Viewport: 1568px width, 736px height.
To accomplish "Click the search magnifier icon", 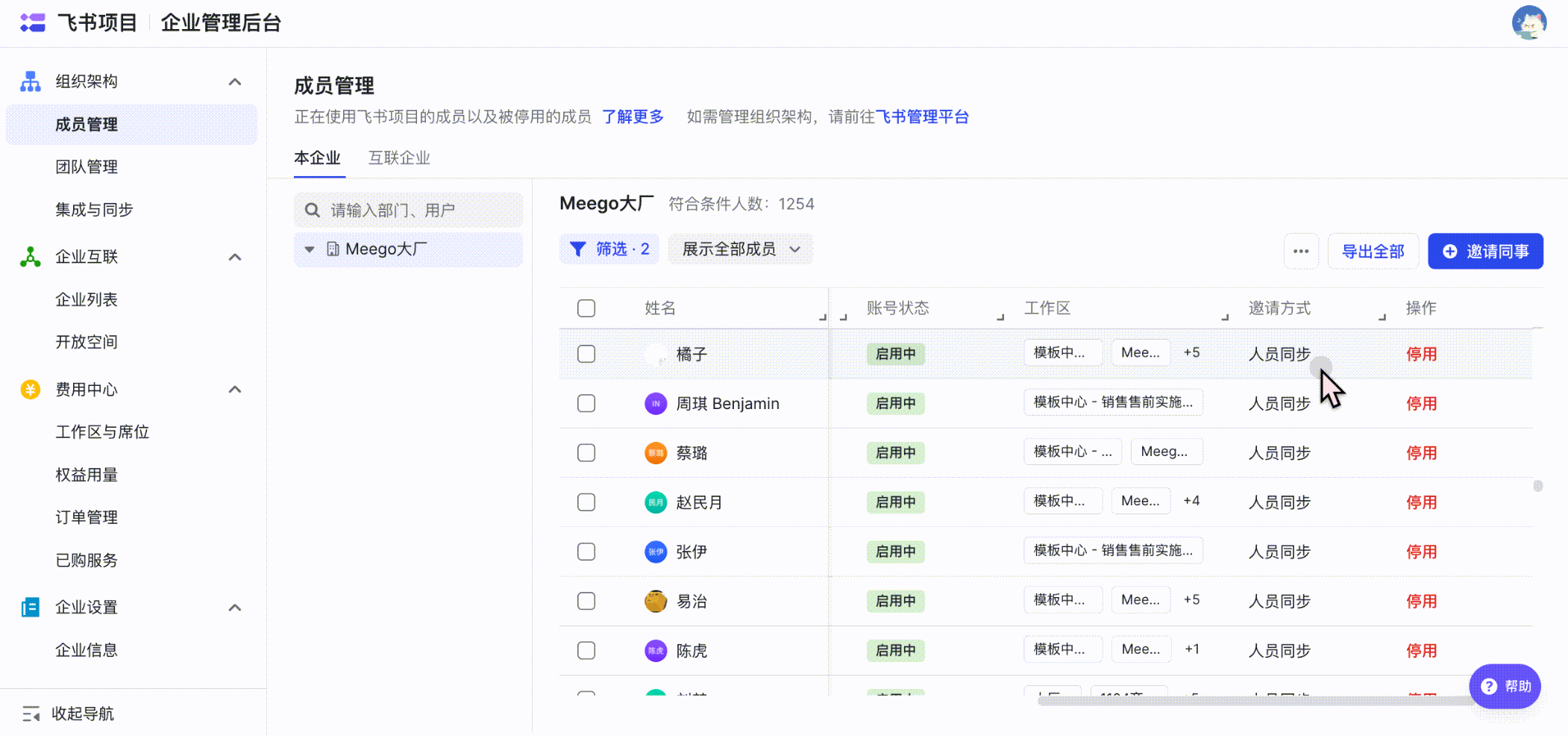I will pyautogui.click(x=313, y=210).
